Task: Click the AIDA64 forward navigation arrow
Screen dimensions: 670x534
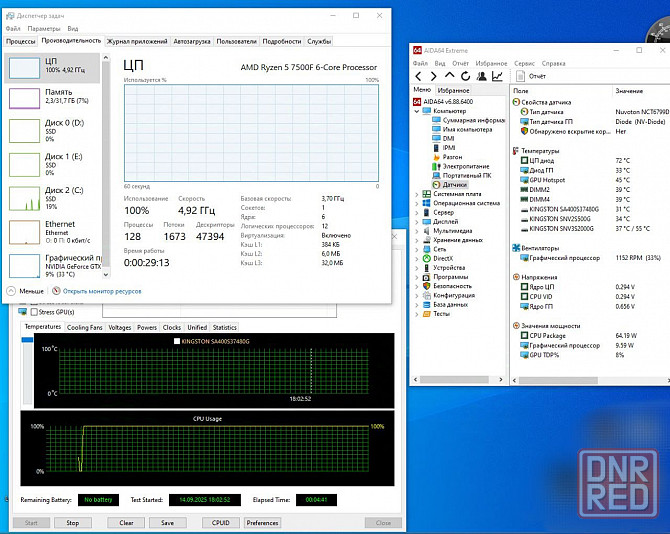Action: pos(432,76)
